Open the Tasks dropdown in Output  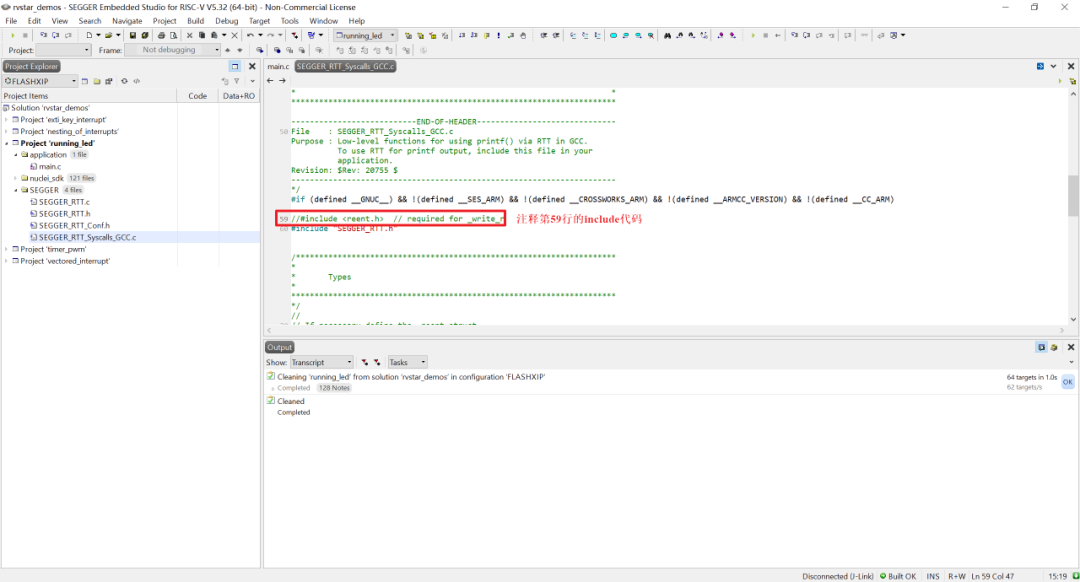coord(407,362)
